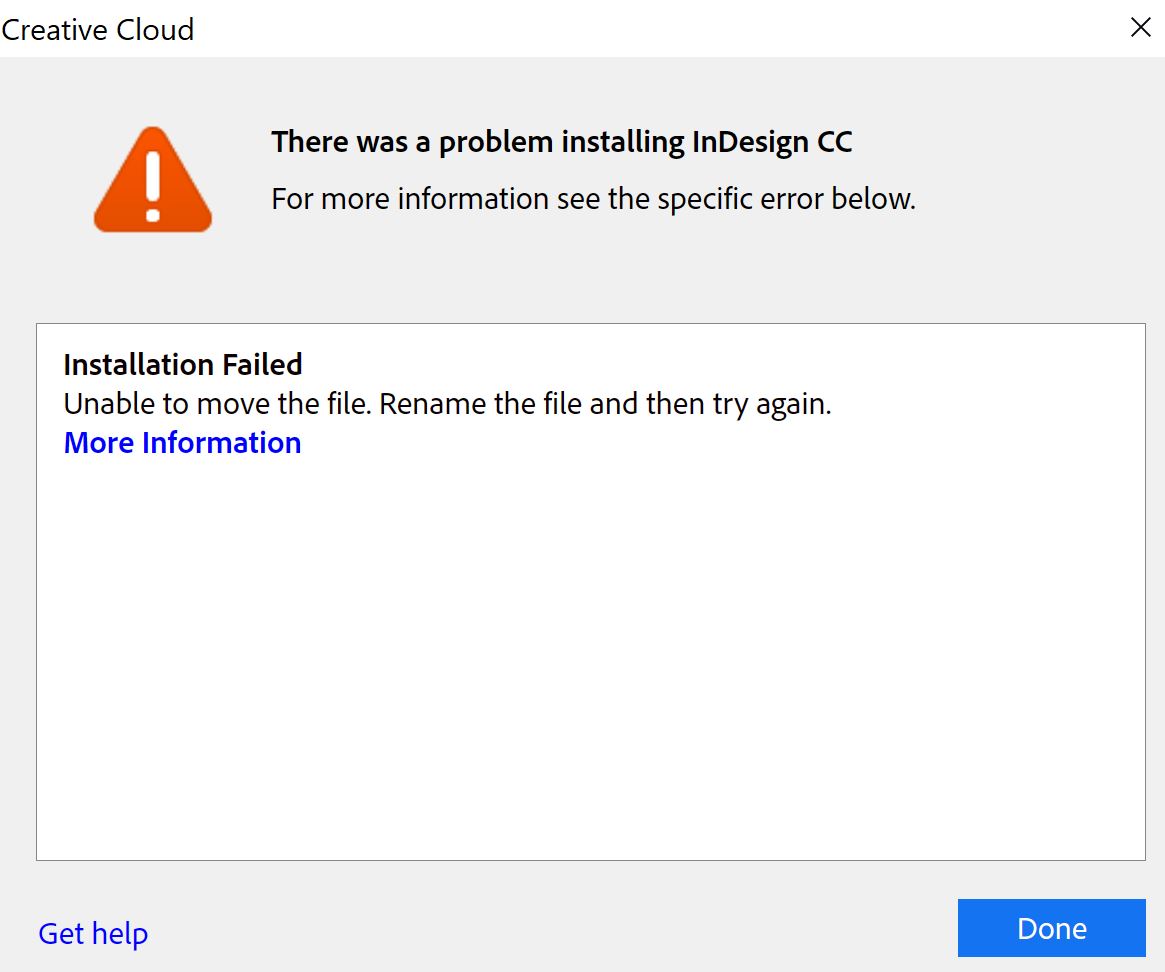The width and height of the screenshot is (1165, 972).
Task: Close the Creative Cloud dialog window
Action: 1140,28
